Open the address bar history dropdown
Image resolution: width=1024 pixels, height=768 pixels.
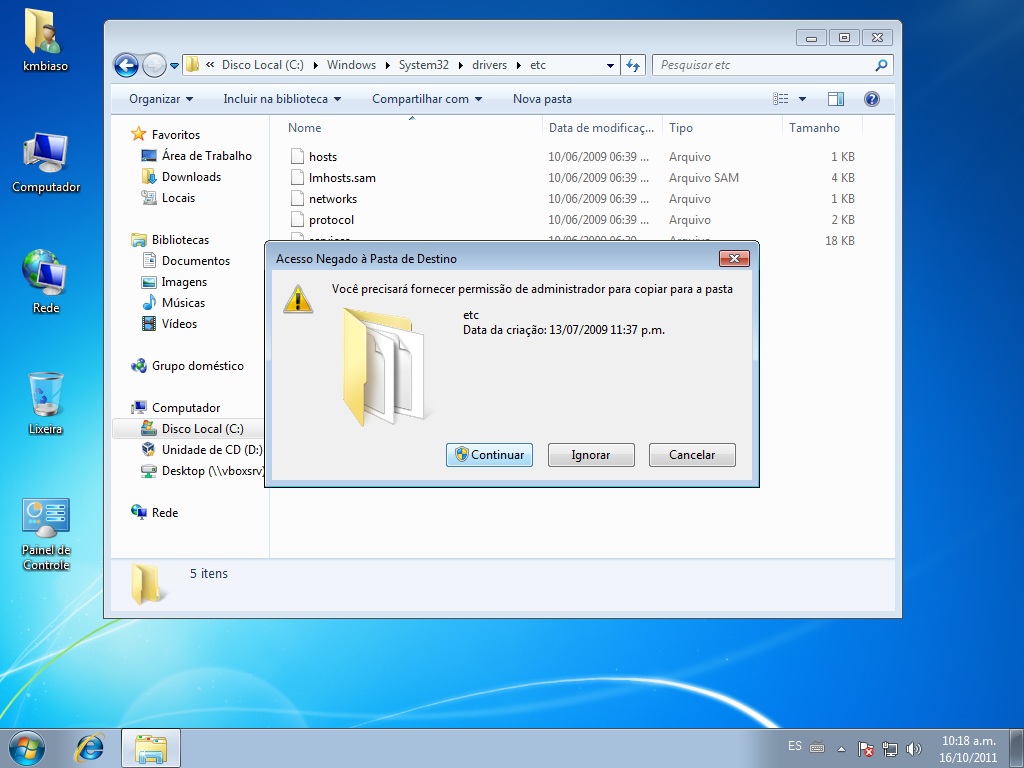coord(610,65)
